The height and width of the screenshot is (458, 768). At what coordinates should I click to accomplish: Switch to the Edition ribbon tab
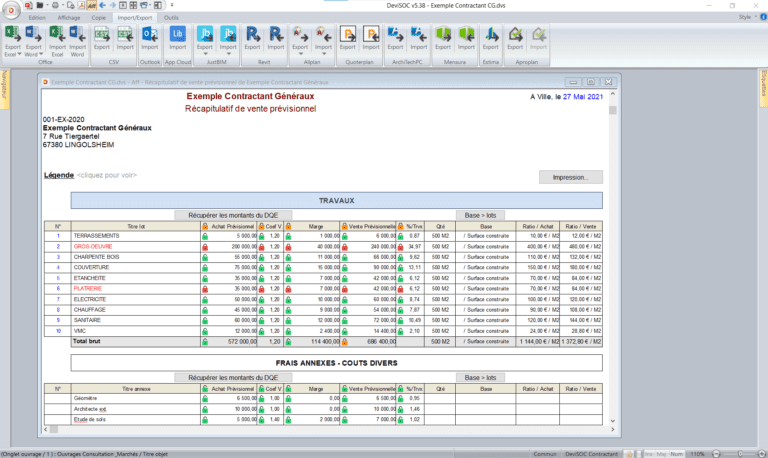pos(37,18)
